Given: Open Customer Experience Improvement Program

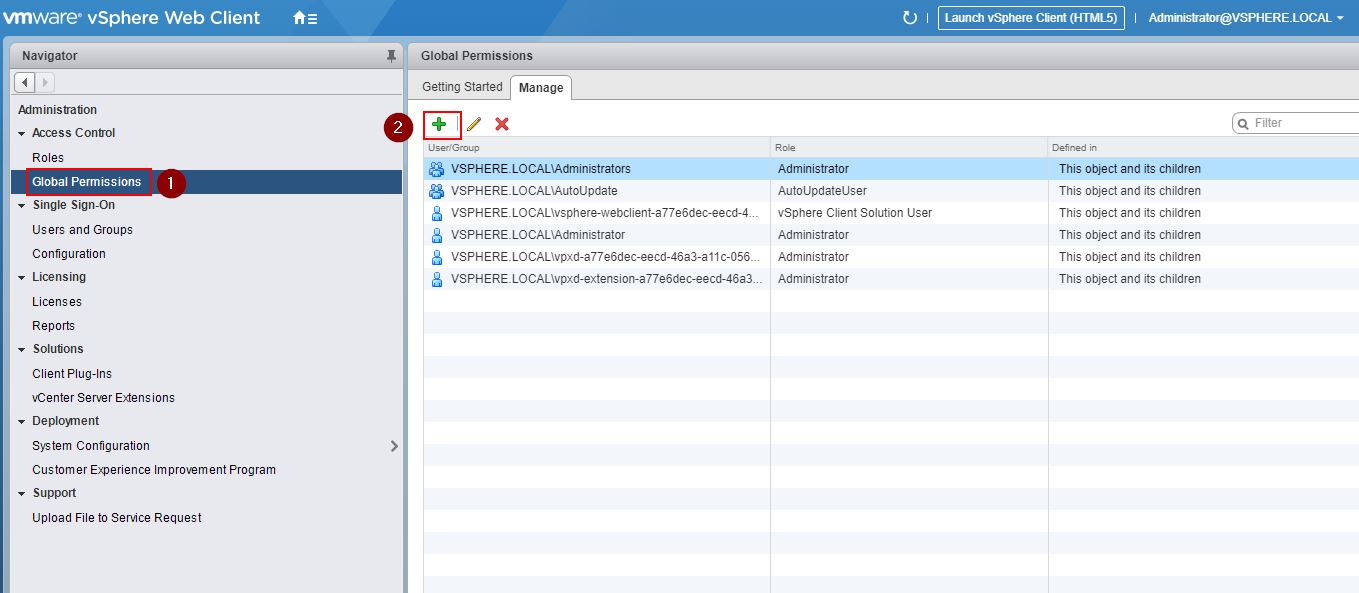Looking at the screenshot, I should point(154,470).
